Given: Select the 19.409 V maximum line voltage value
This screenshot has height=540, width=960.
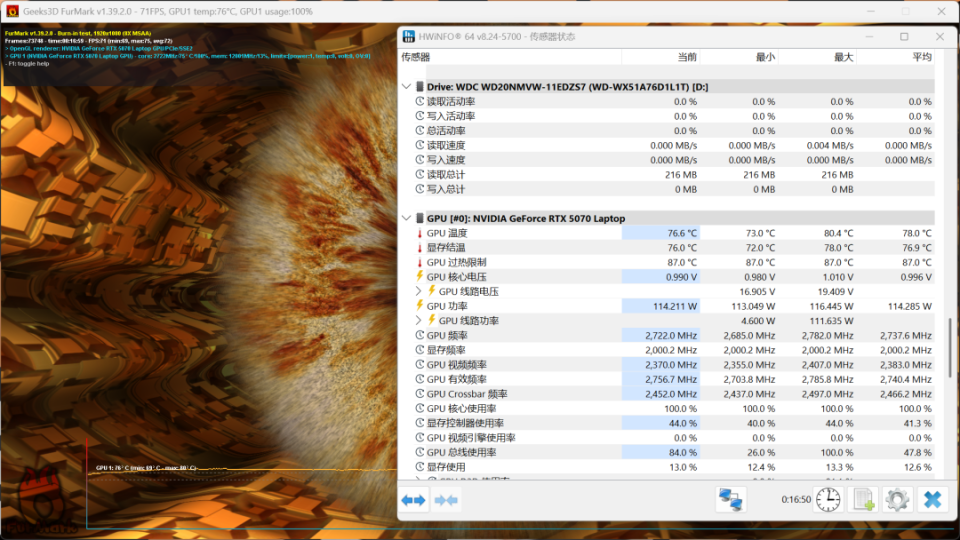Looking at the screenshot, I should point(836,291).
